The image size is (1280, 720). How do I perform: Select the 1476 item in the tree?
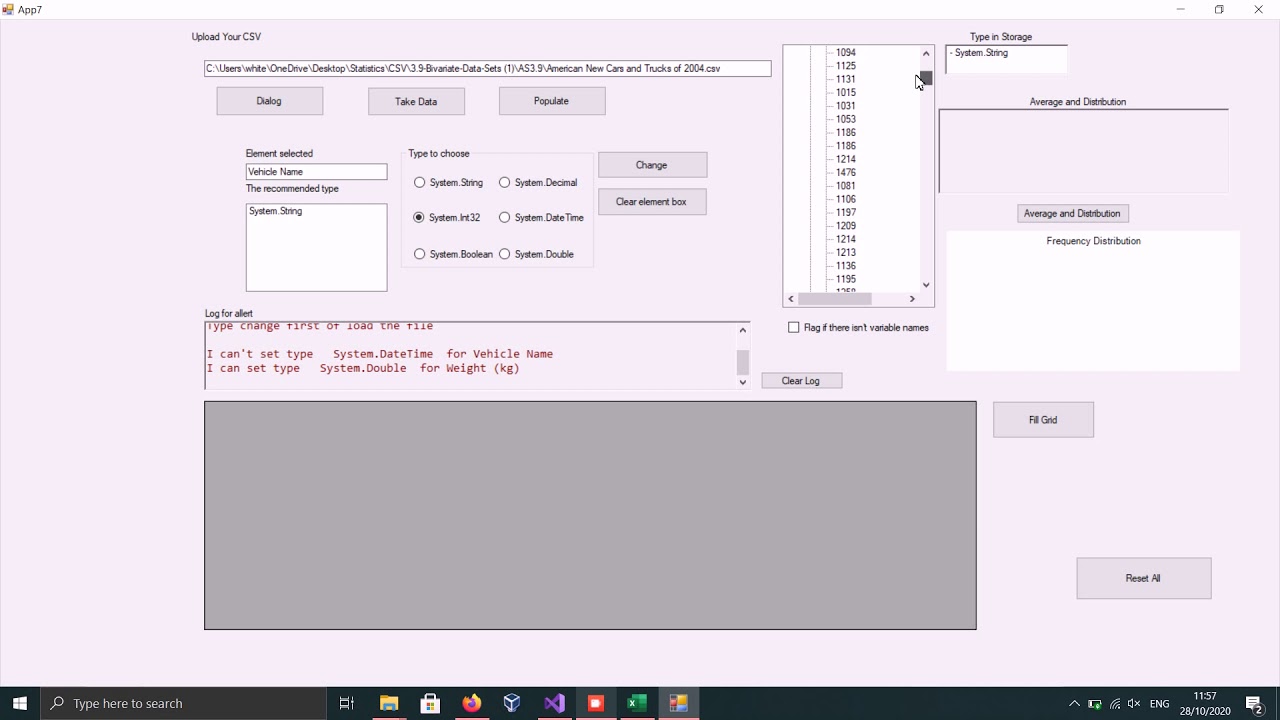pos(846,172)
